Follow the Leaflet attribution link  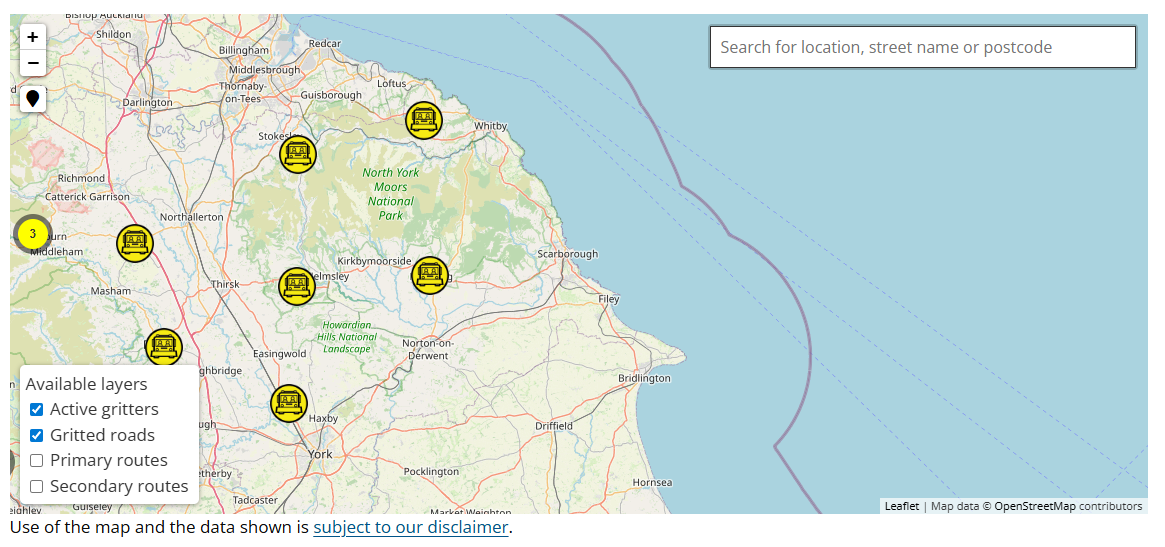click(901, 506)
